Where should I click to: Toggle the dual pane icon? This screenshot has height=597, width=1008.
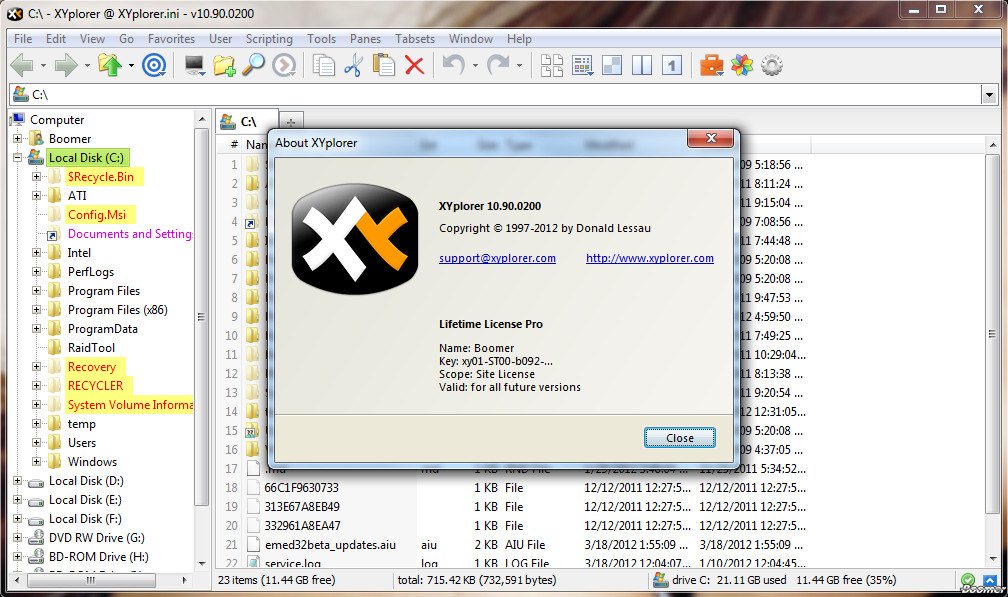coord(642,65)
